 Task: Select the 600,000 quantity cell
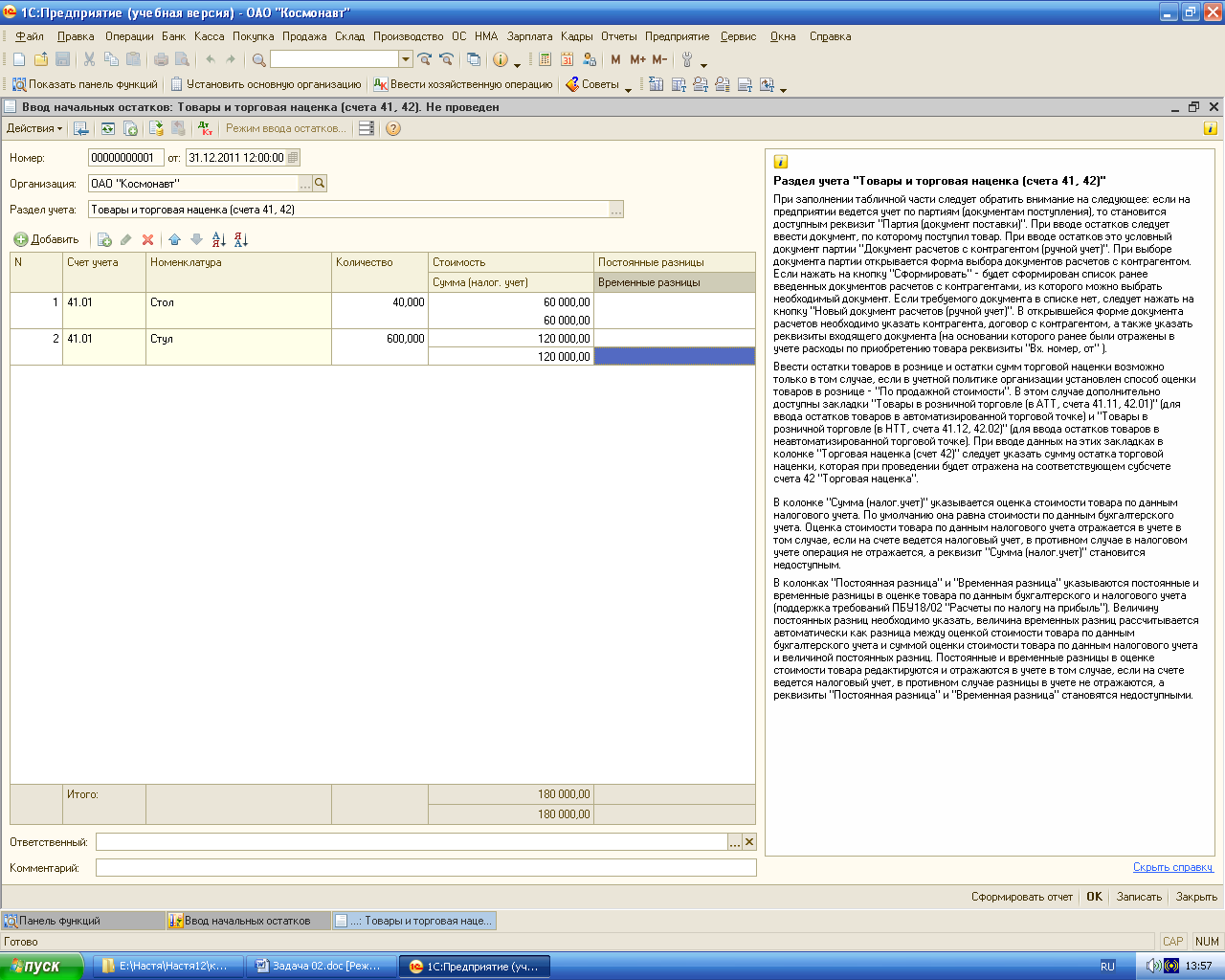click(x=380, y=347)
